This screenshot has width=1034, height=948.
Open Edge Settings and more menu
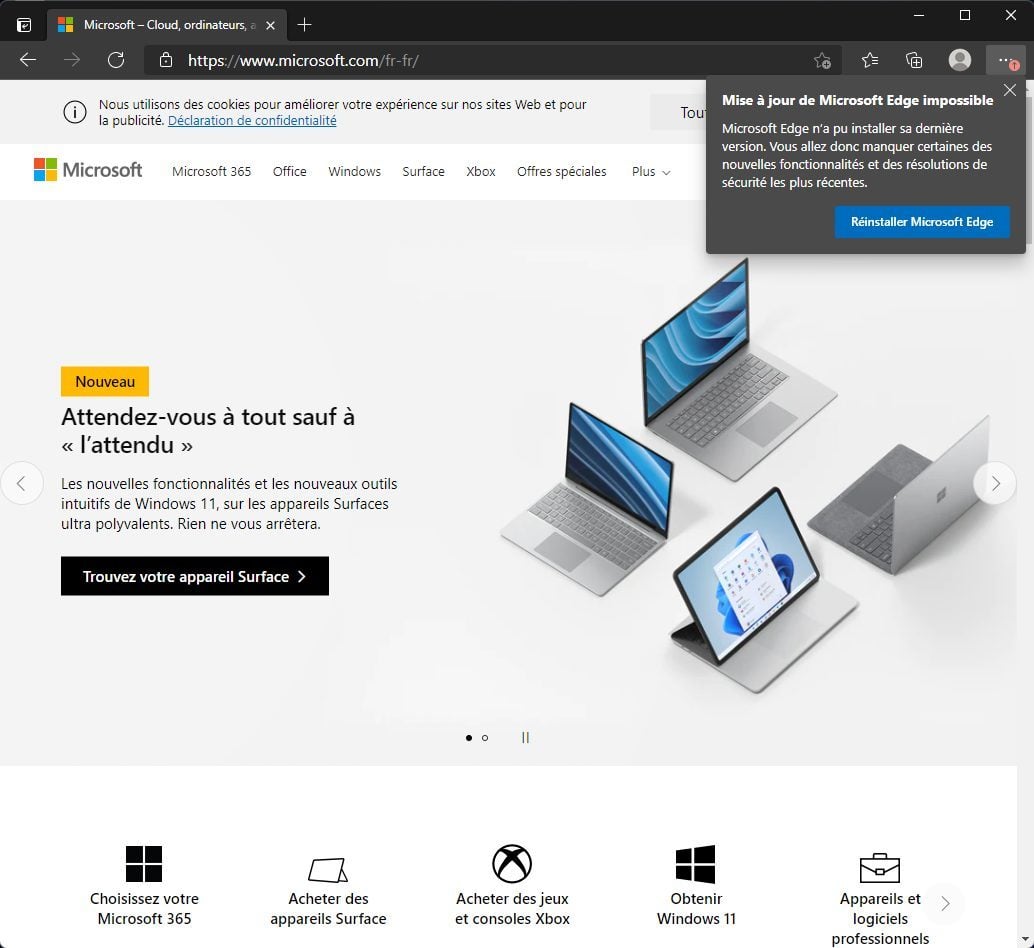tap(1007, 61)
